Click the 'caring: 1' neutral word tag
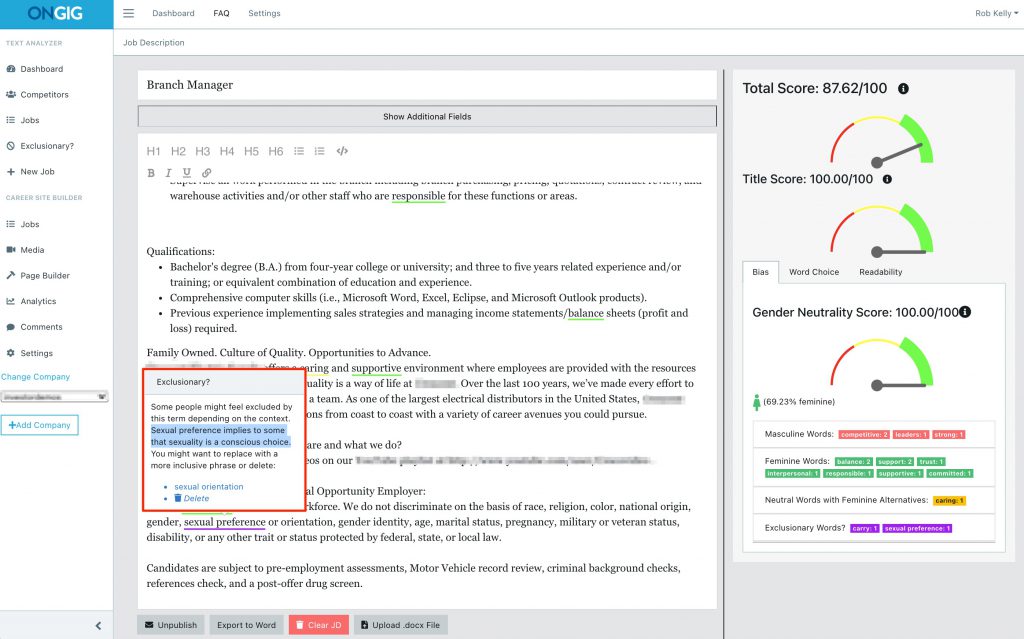The image size is (1024, 639). [949, 500]
